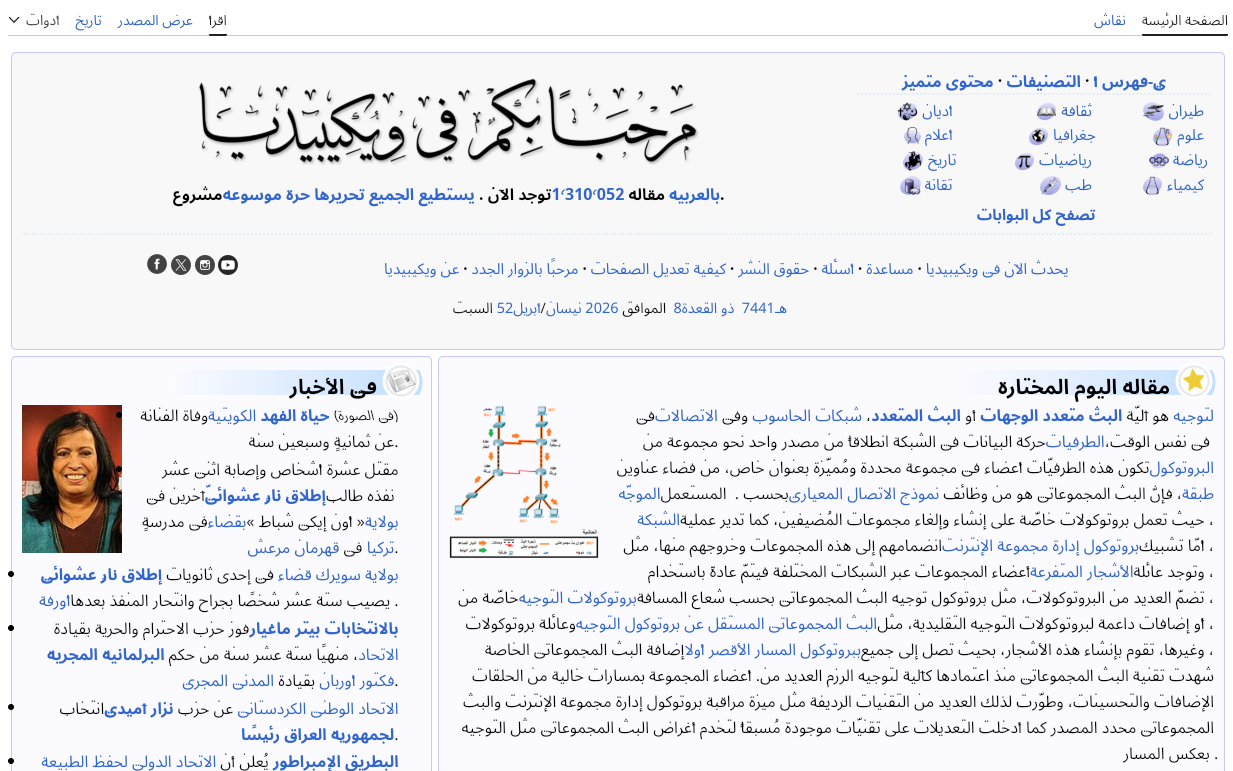Open the تاريخ page history tab
Screen dimensions: 1233x771
click(x=88, y=20)
